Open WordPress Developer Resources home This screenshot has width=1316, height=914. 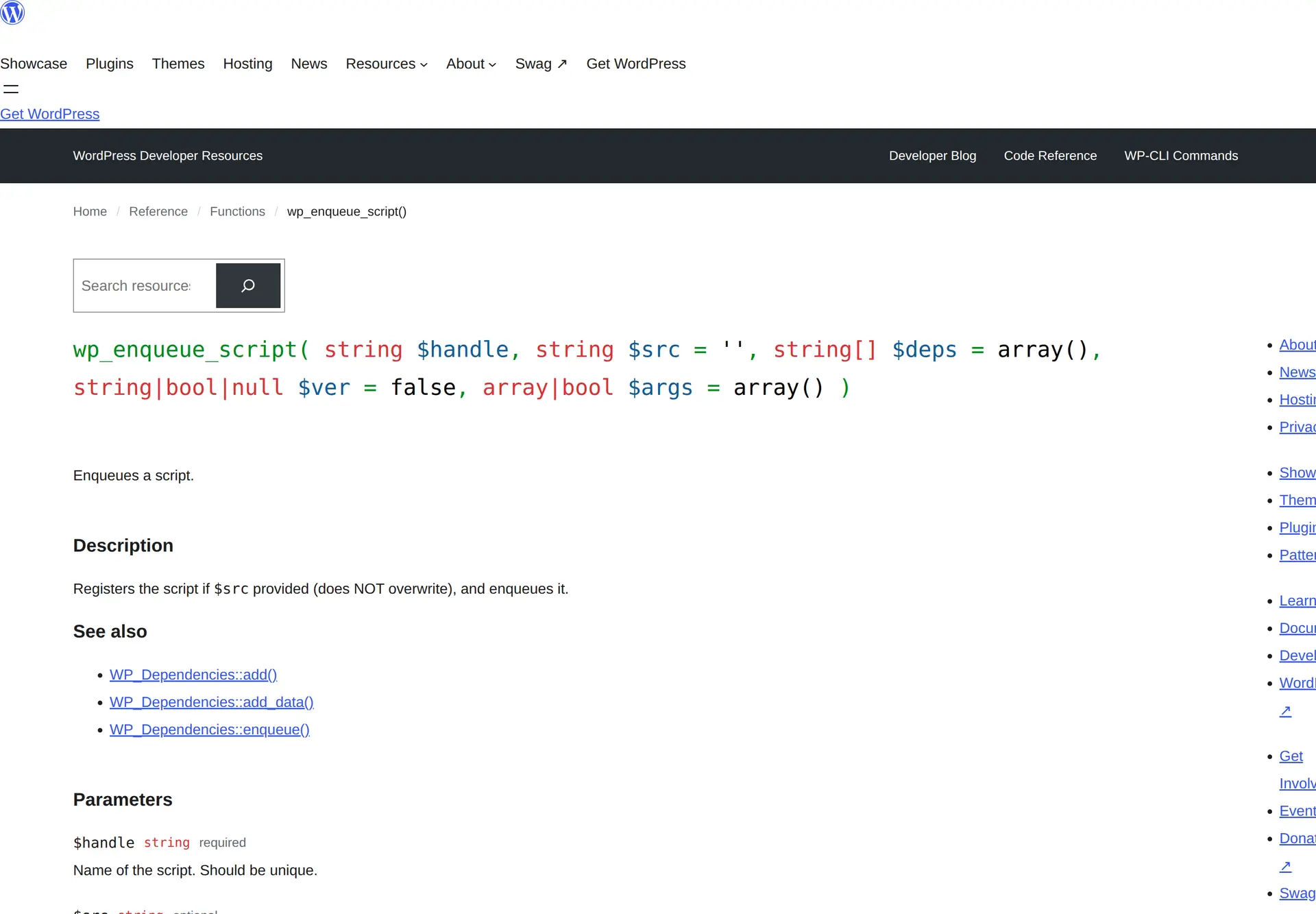tap(168, 156)
